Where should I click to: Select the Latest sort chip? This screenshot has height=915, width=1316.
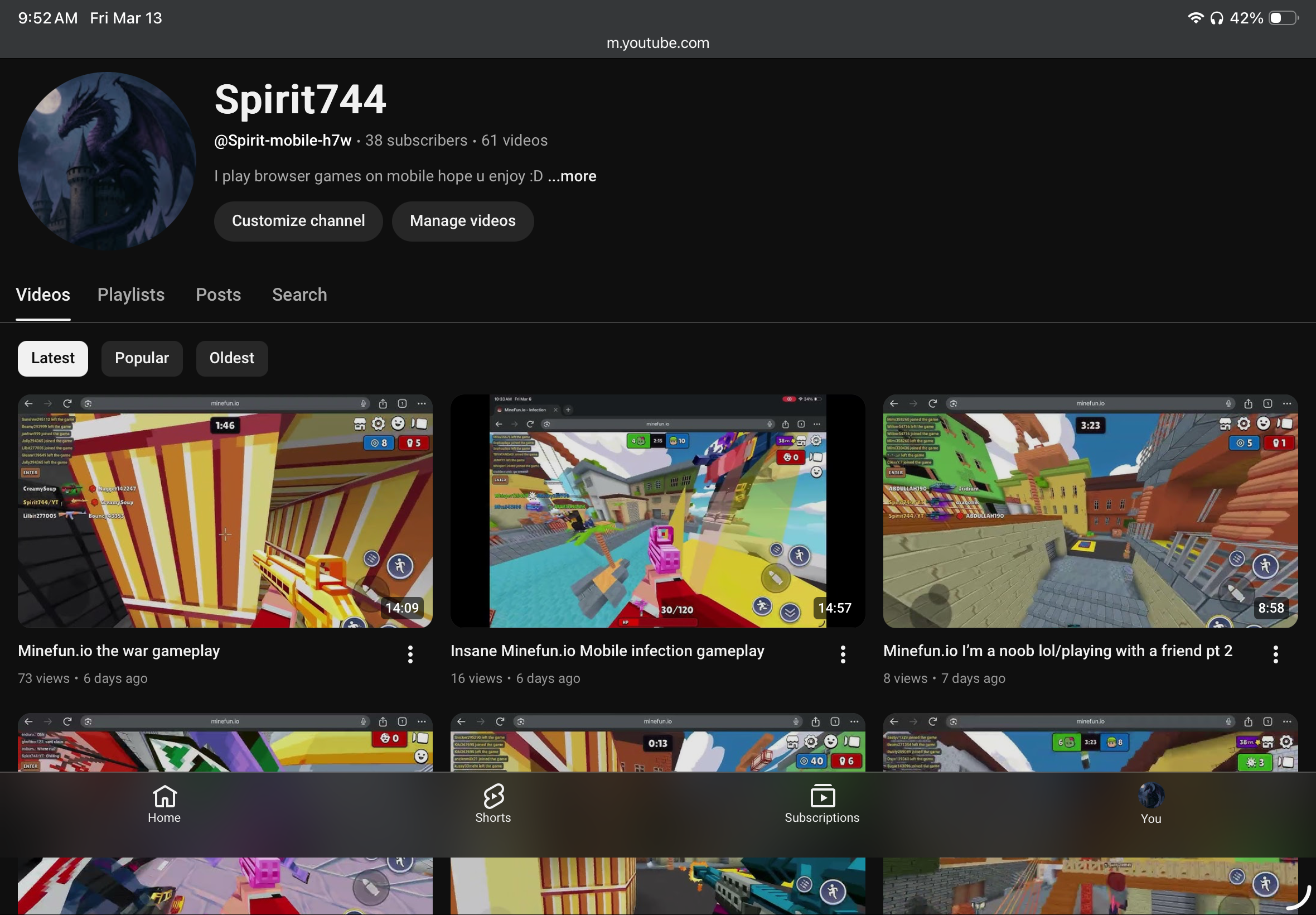point(53,358)
